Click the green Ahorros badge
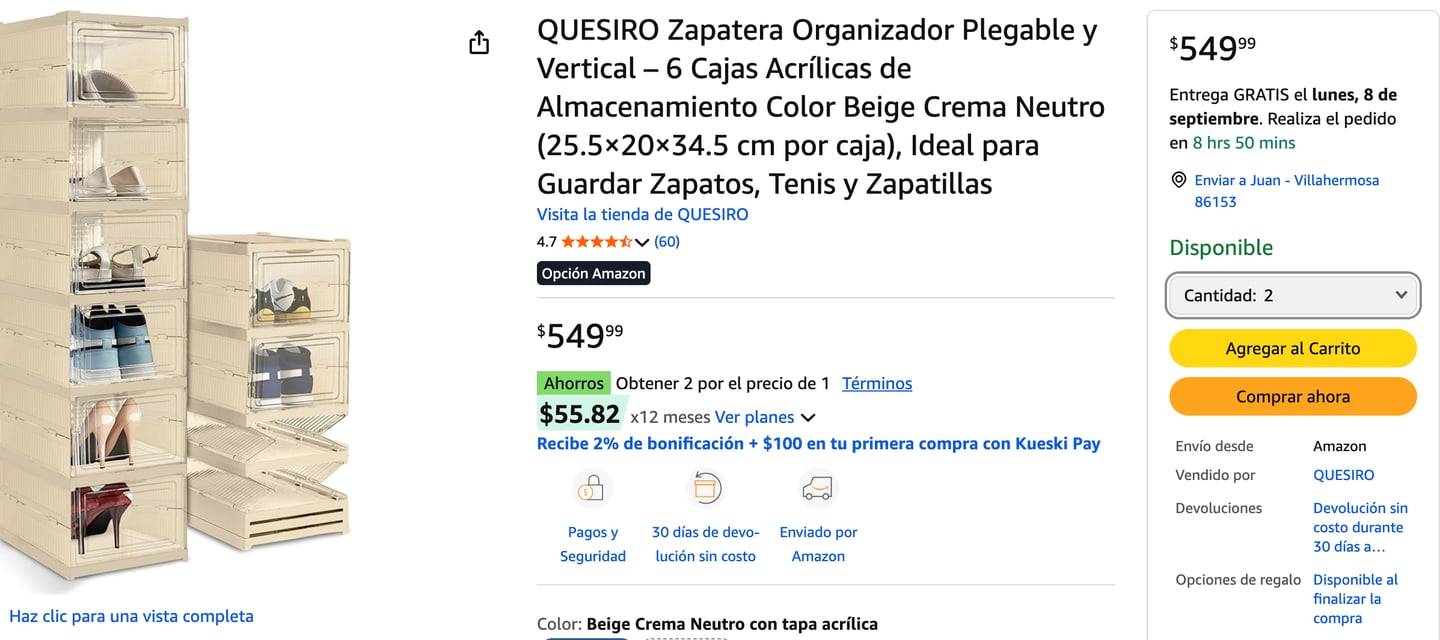This screenshot has width=1440, height=640. pos(574,383)
